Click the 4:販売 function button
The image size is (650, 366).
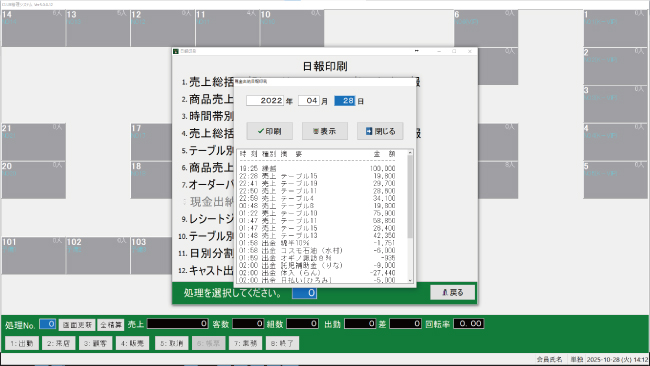[x=132, y=343]
